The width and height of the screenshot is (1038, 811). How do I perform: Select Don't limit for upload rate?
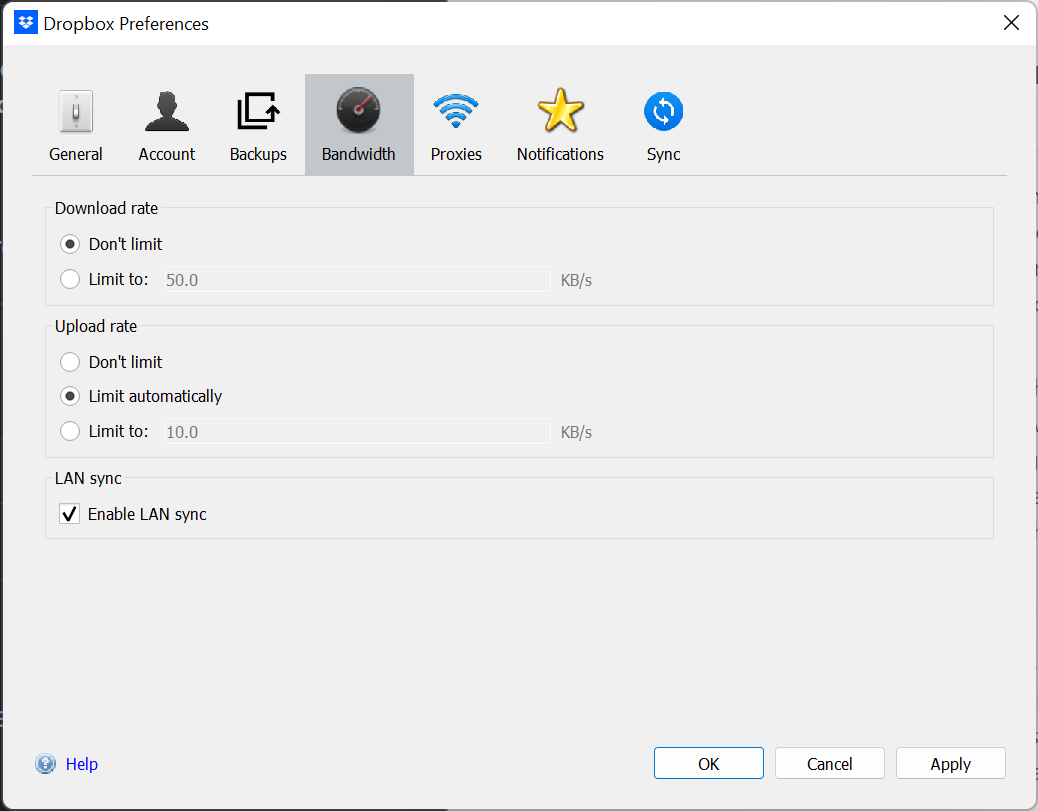(70, 361)
